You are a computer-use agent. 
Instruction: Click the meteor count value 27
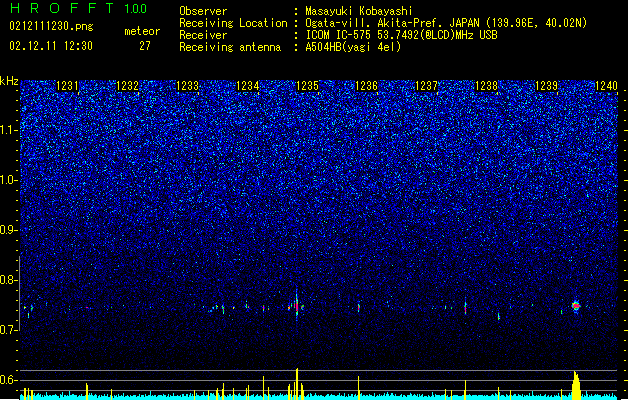tap(145, 46)
